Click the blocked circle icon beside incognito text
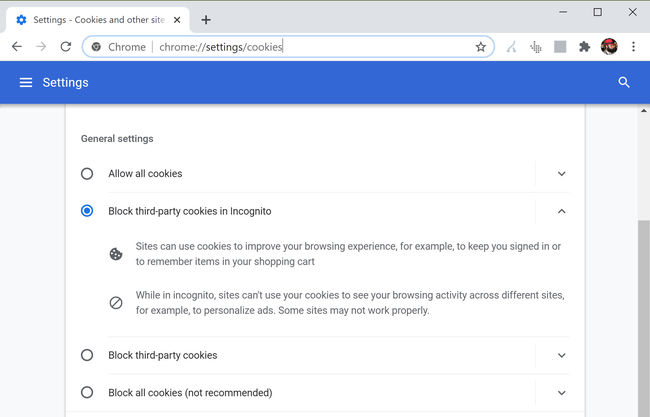 pyautogui.click(x=116, y=303)
